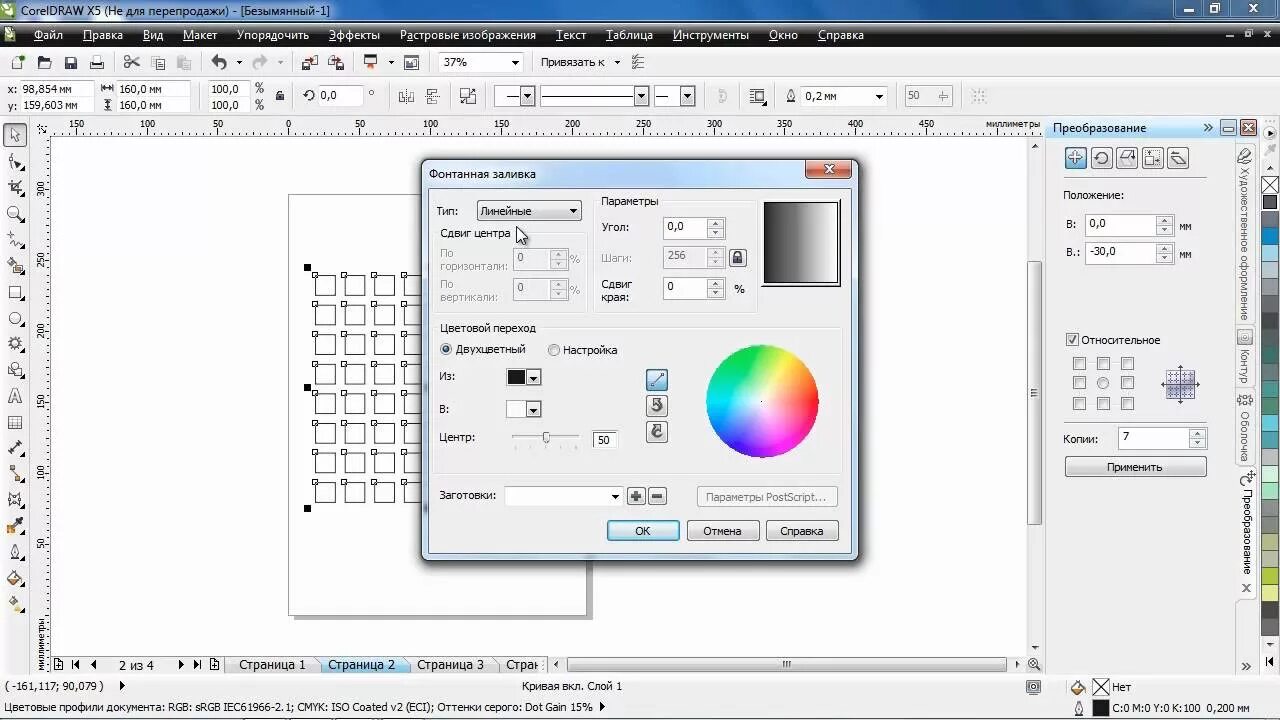Confirm fountain fill with OK
The image size is (1280, 720).
[643, 531]
